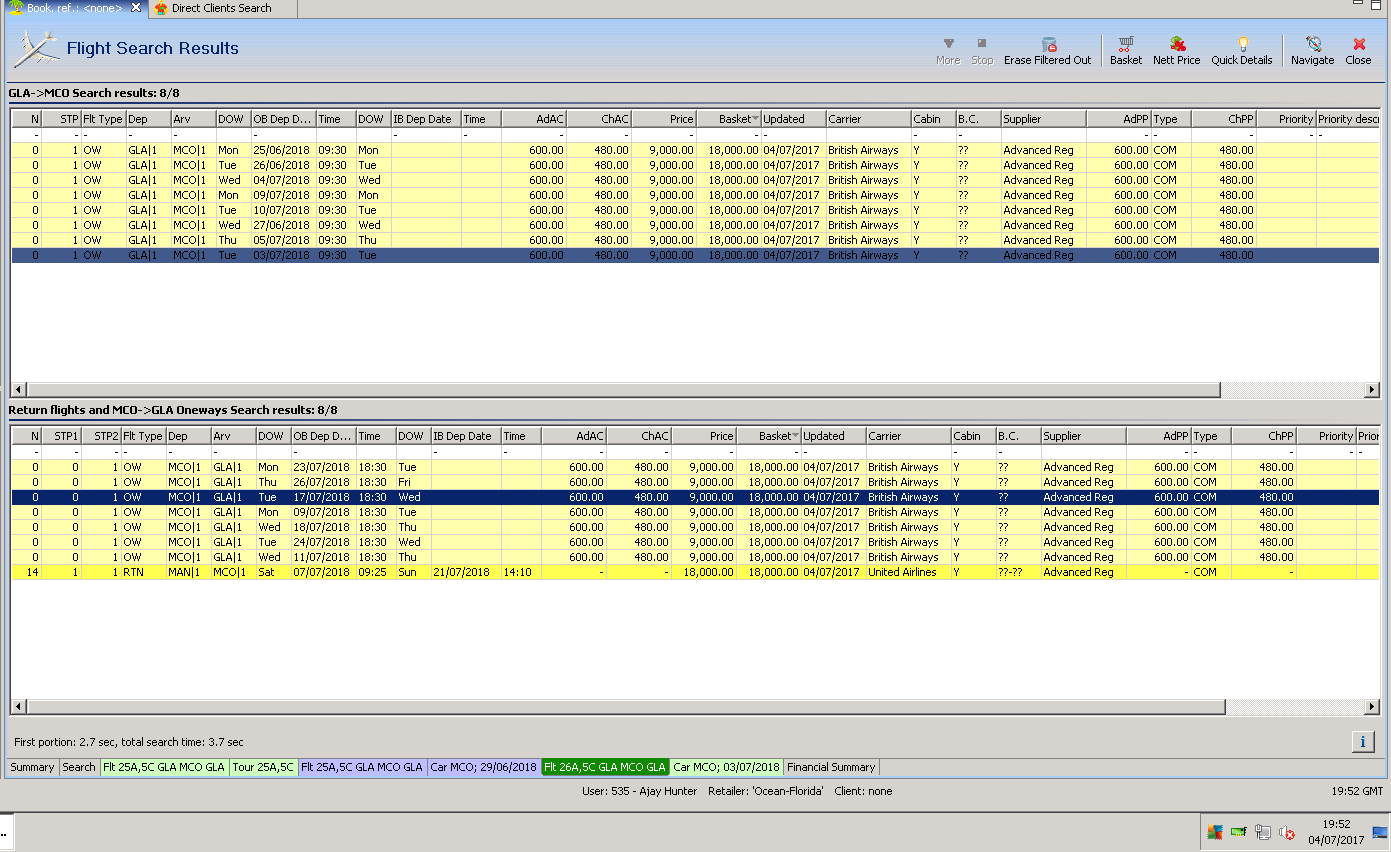
Task: Open Quick Details with the lightbulb icon
Action: tap(1242, 44)
